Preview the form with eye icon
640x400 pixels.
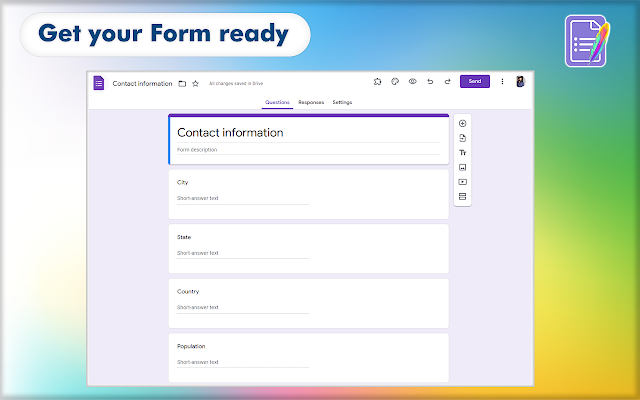(413, 82)
